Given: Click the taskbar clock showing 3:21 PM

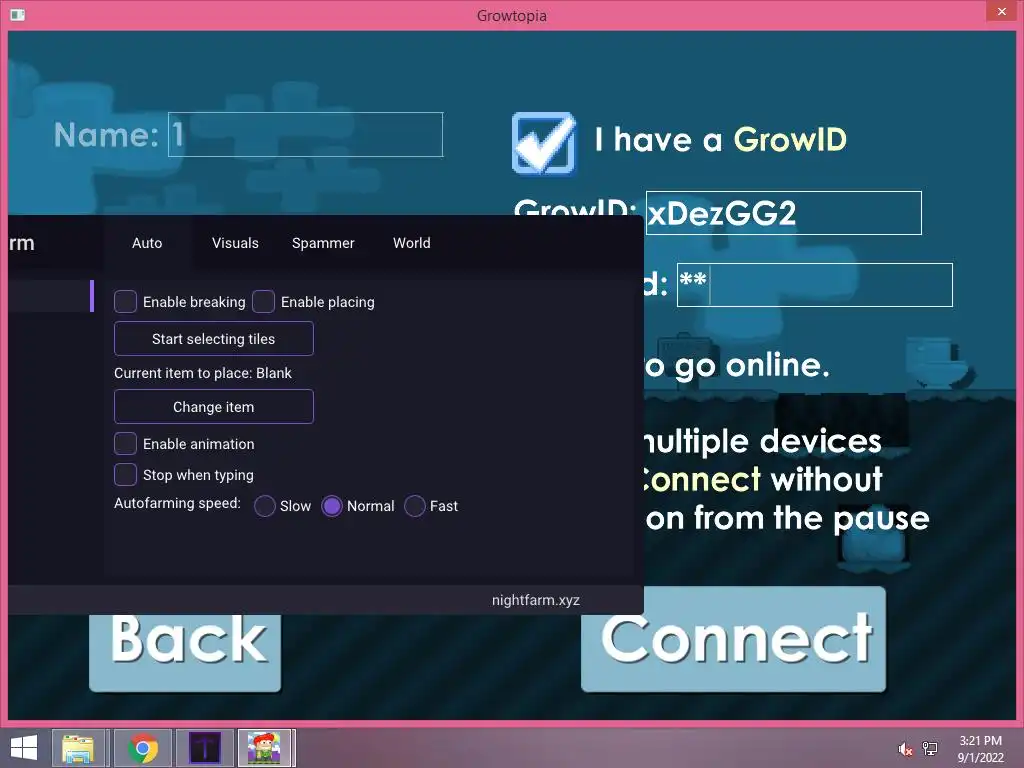Looking at the screenshot, I should point(980,749).
